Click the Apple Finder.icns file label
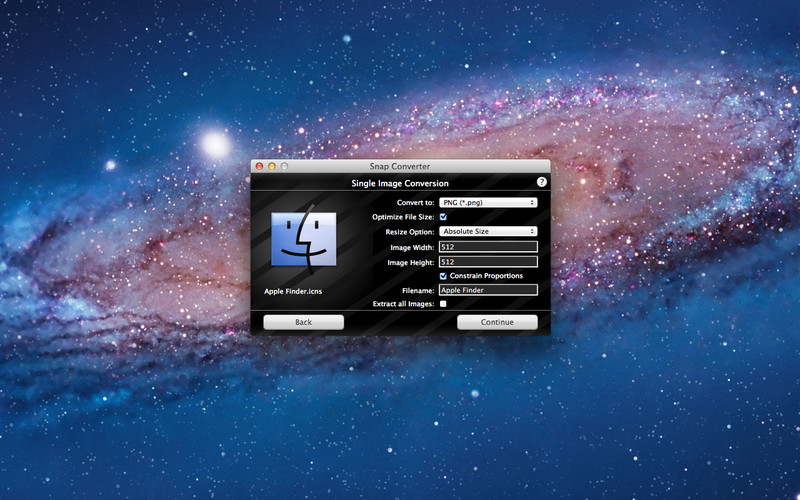Screen dimensions: 800x500 click(293, 292)
